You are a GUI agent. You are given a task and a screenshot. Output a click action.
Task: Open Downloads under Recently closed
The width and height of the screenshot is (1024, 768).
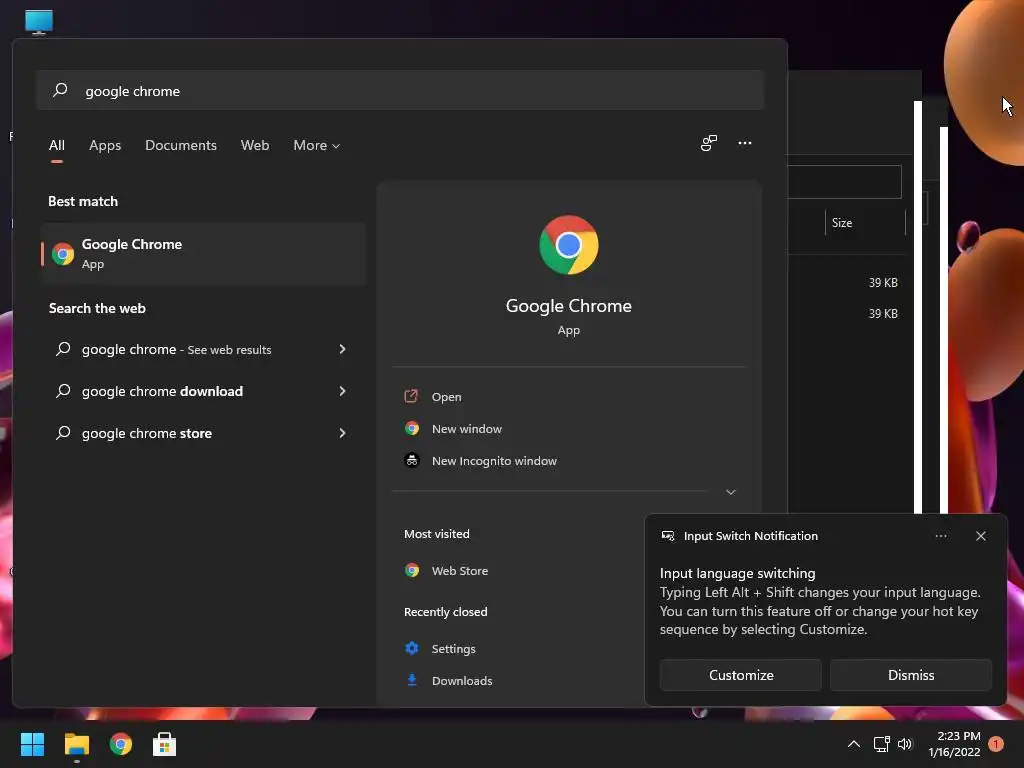(x=462, y=680)
